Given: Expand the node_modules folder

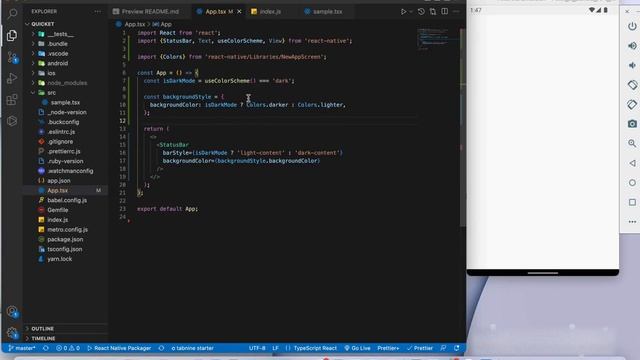Looking at the screenshot, I should [67, 83].
